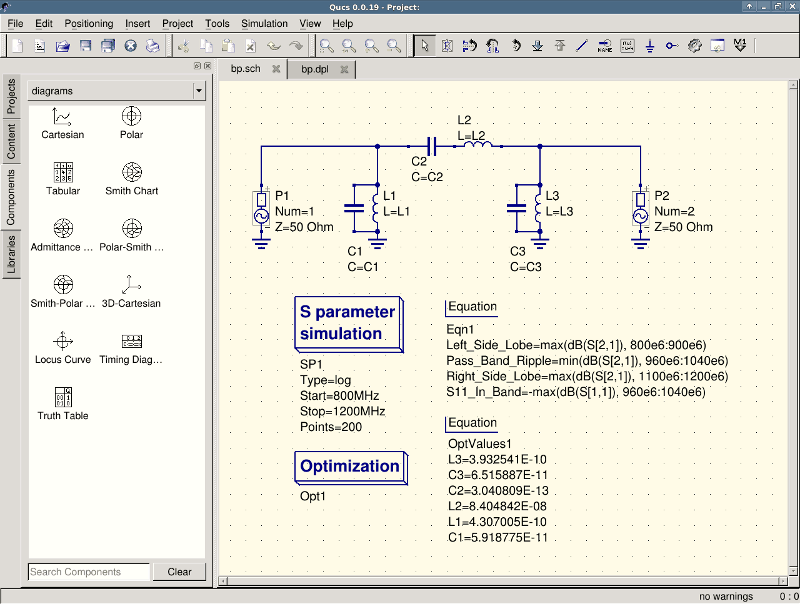
Task: Select the Wire Label (NAME) tool
Action: [x=605, y=46]
